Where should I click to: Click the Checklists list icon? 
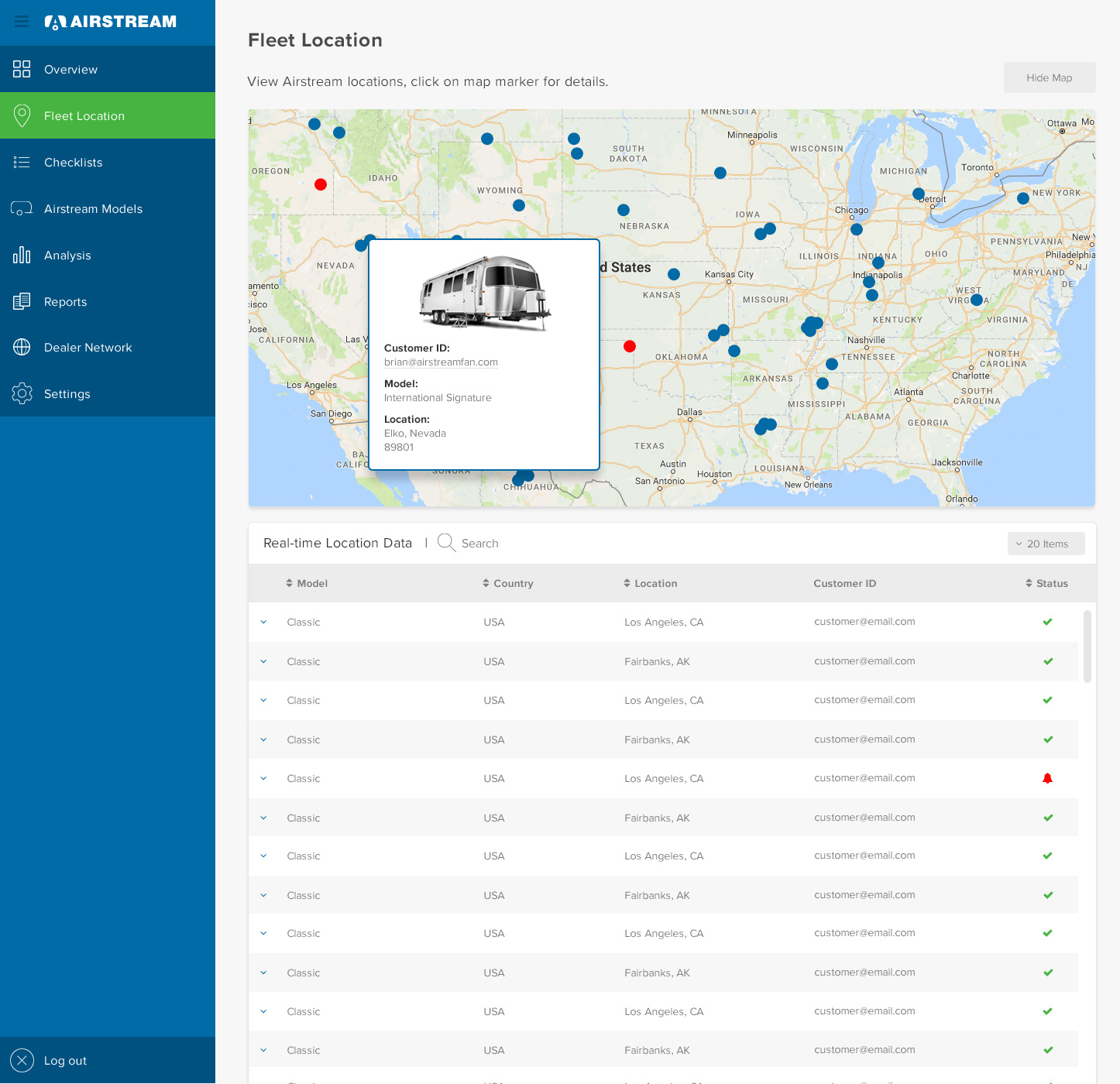22,162
